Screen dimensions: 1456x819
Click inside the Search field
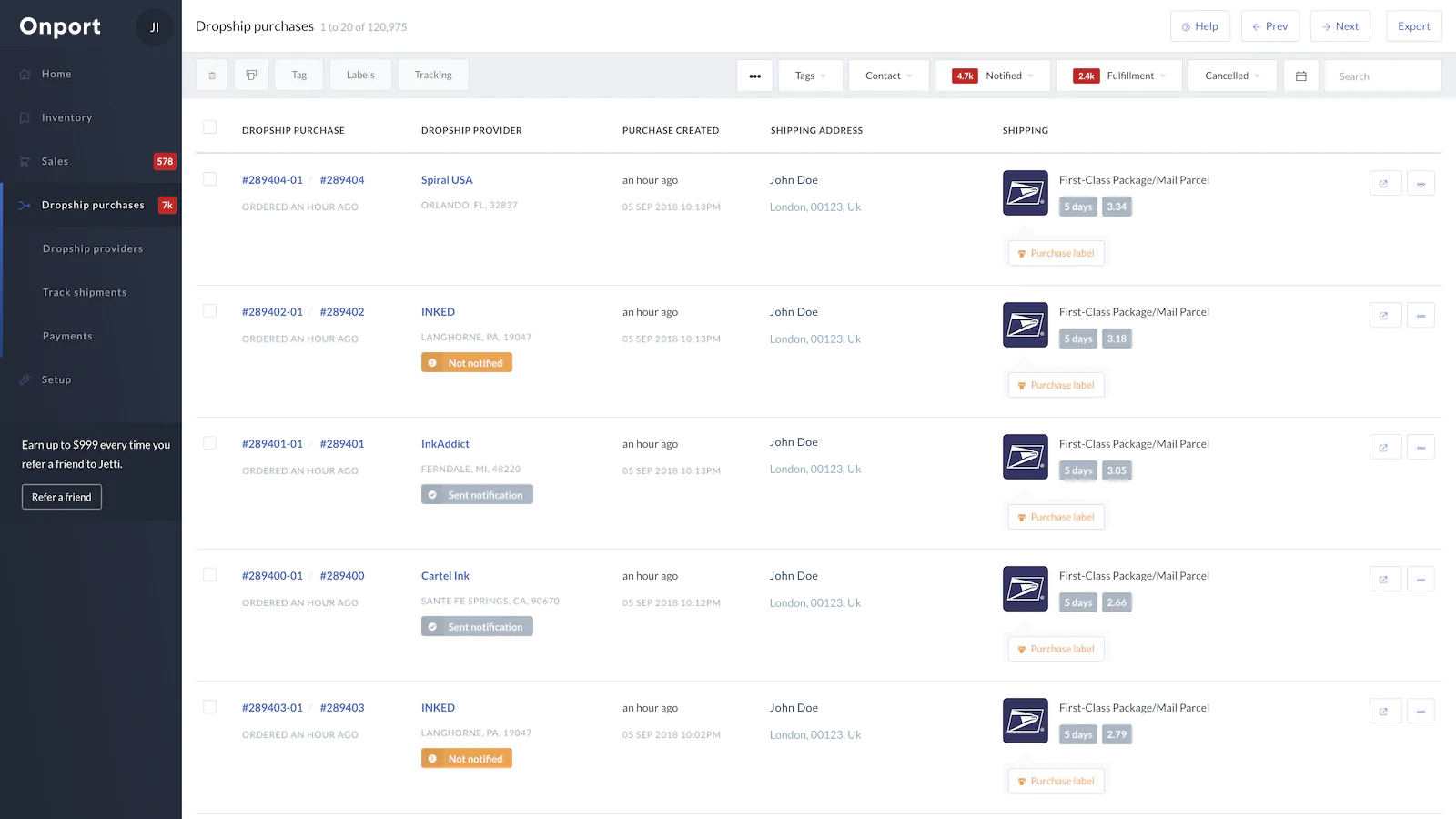point(1383,76)
